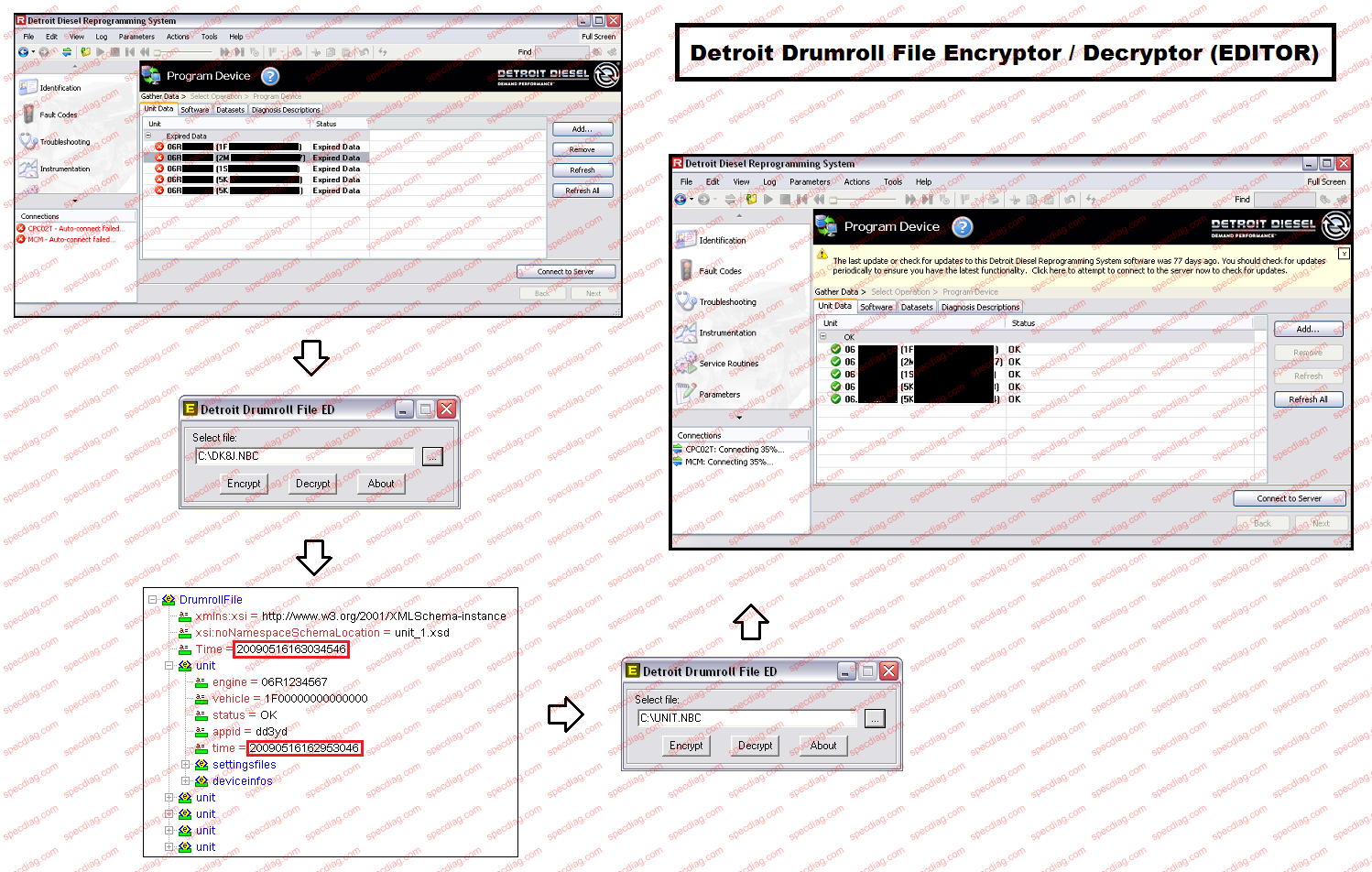Dismiss the yellow update notice banner
Image resolution: width=1372 pixels, height=872 pixels.
point(1344,254)
